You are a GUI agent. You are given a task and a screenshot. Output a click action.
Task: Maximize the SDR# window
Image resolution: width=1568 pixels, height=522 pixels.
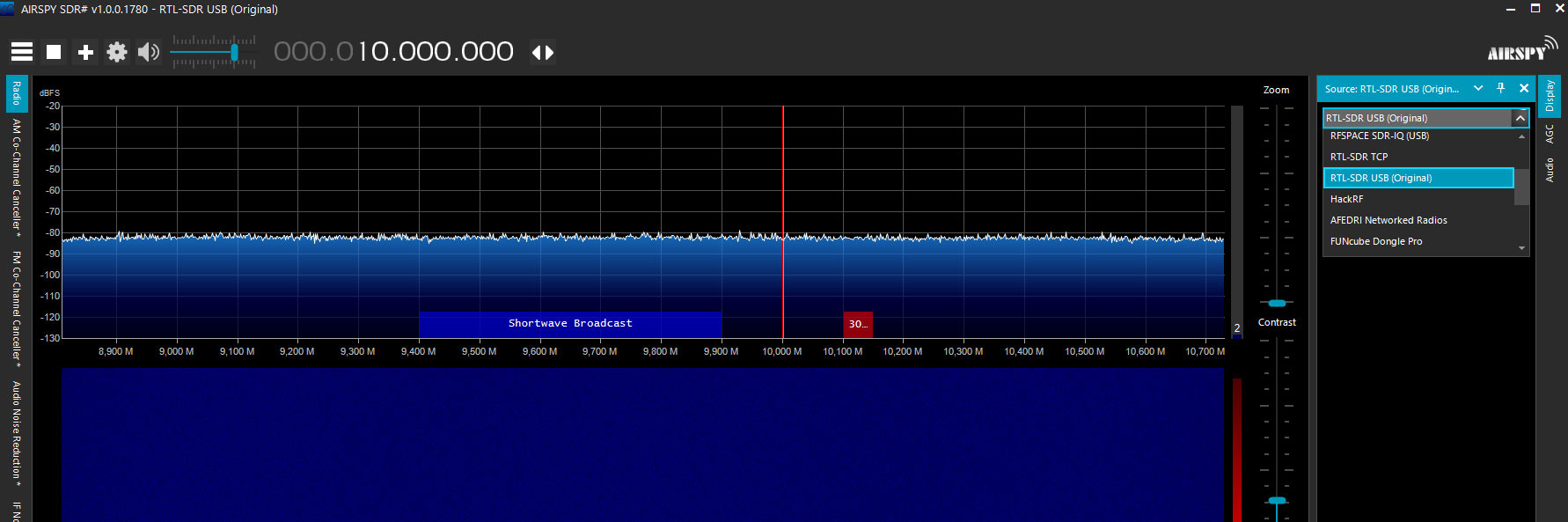click(x=1535, y=9)
